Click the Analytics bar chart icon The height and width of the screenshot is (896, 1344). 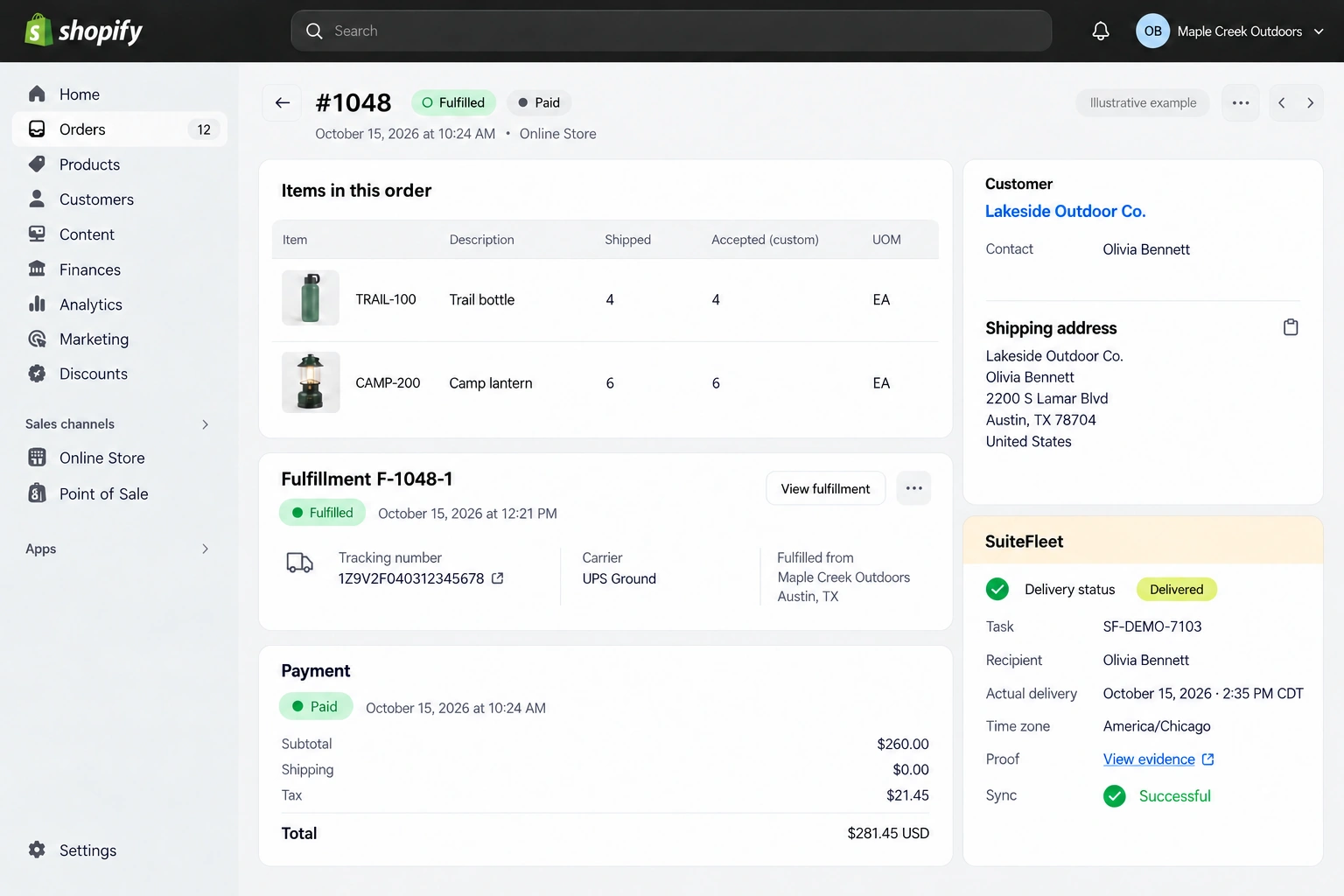click(x=37, y=304)
